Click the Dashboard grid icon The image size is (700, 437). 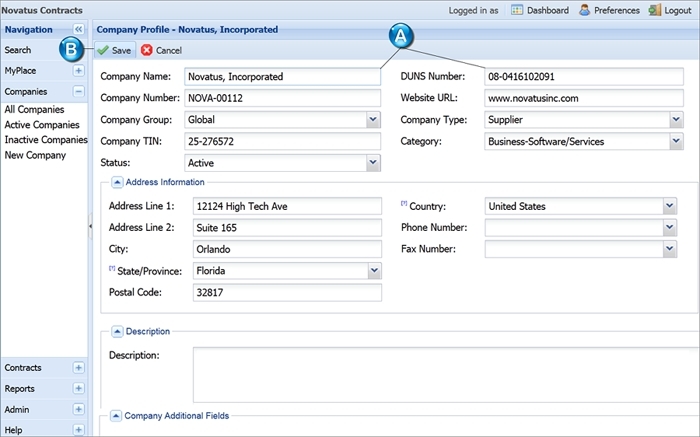[x=517, y=10]
